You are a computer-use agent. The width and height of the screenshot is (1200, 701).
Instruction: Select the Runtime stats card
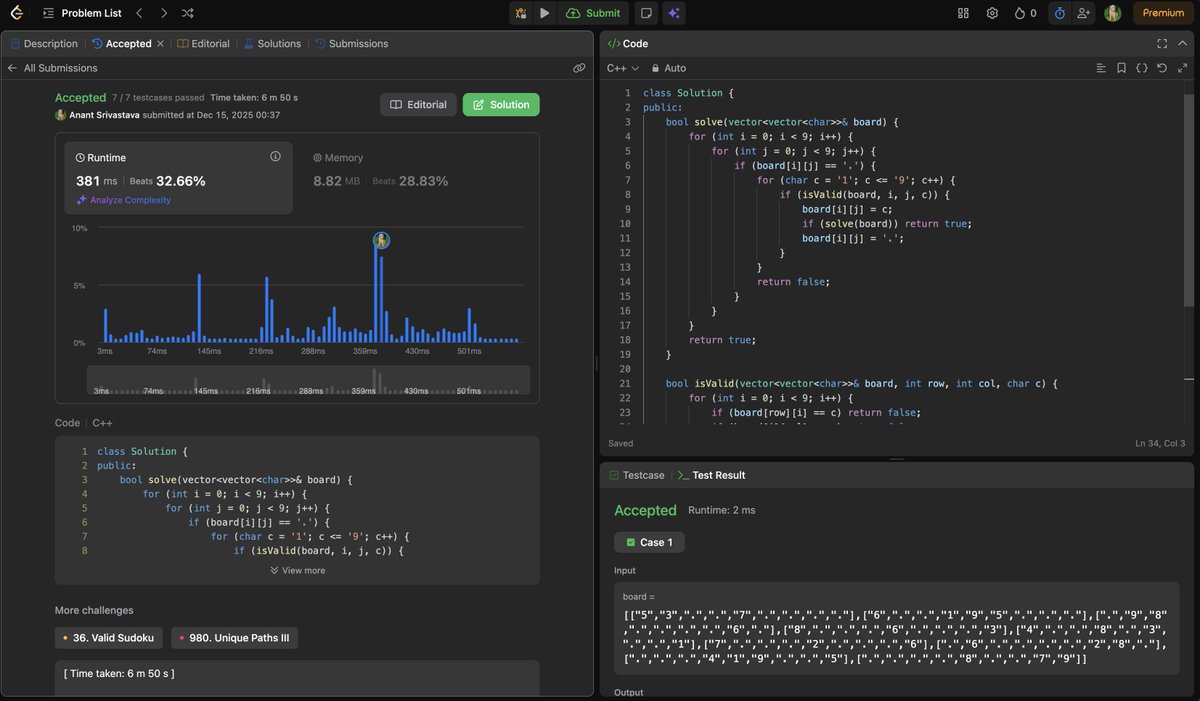click(x=179, y=177)
